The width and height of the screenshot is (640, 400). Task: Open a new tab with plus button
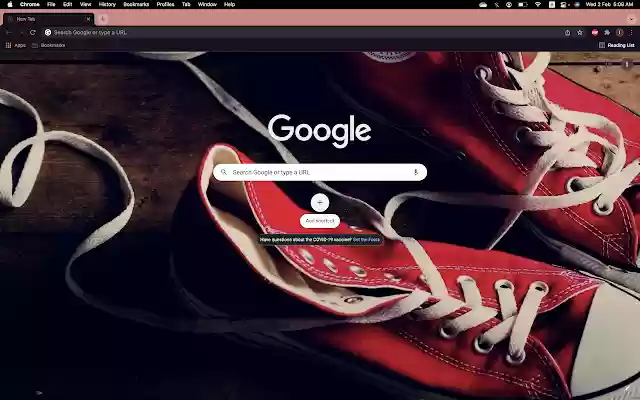point(102,19)
